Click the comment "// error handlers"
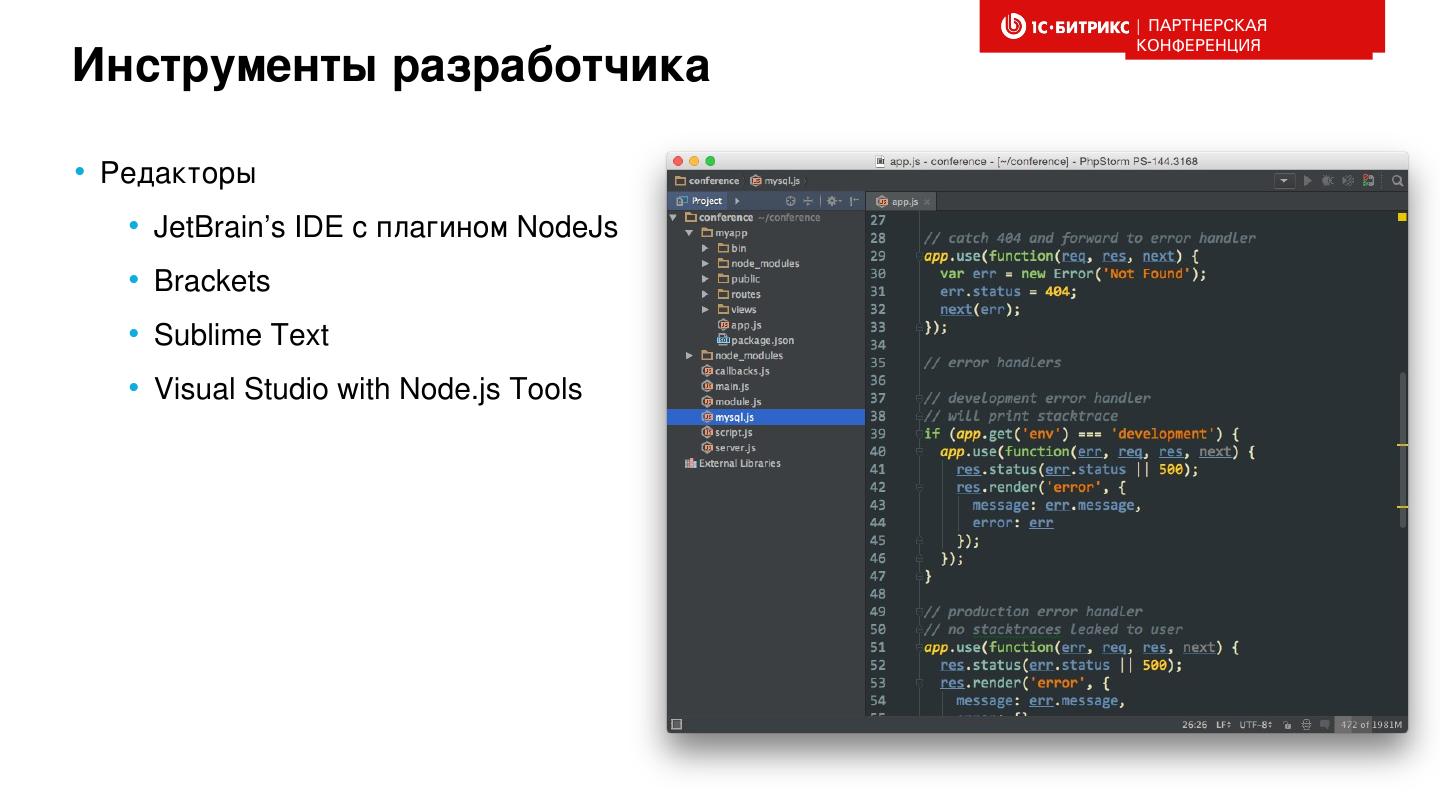1440x810 pixels. 992,363
